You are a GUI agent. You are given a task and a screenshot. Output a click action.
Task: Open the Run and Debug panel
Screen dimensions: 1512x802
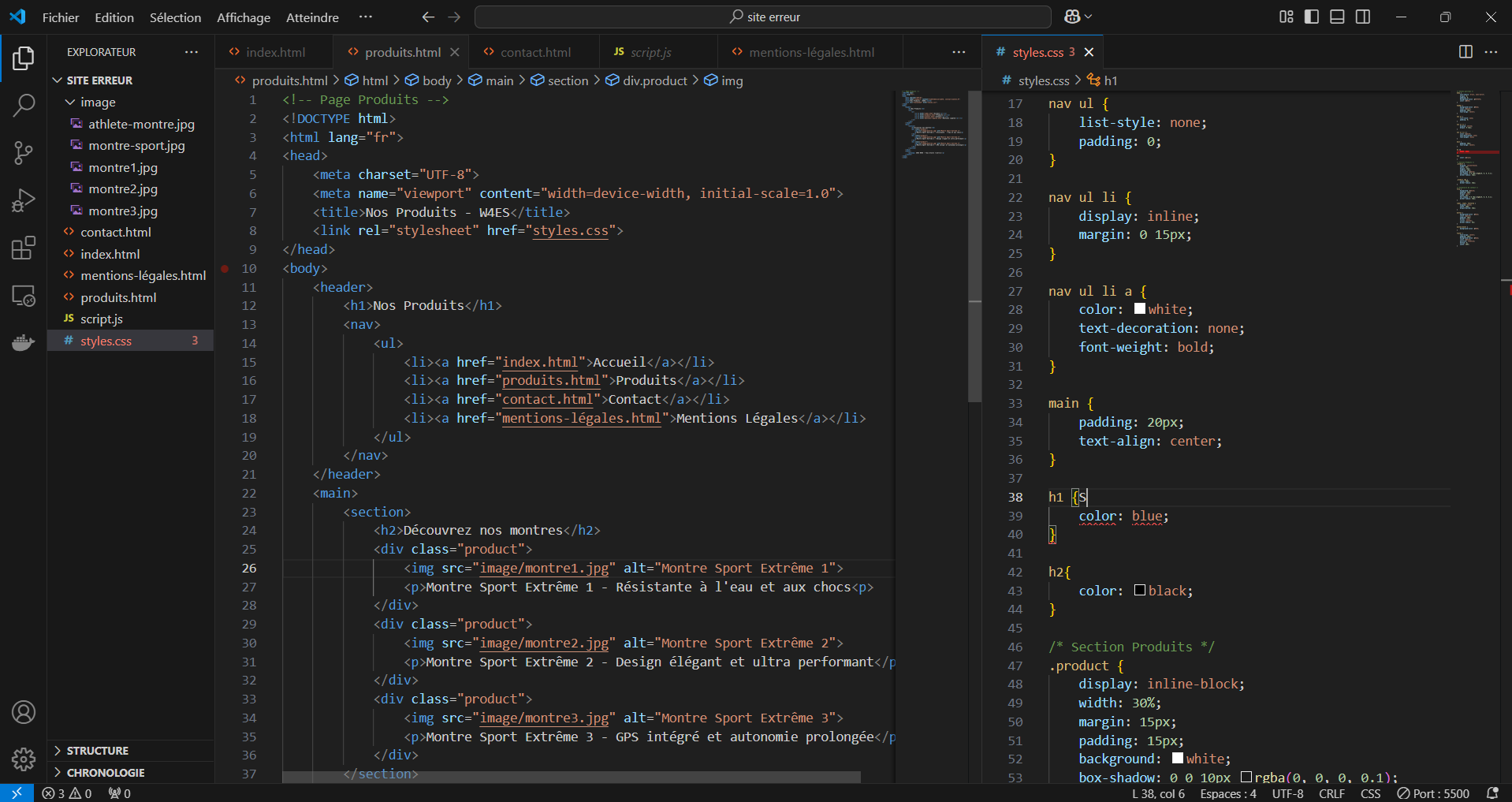[24, 200]
